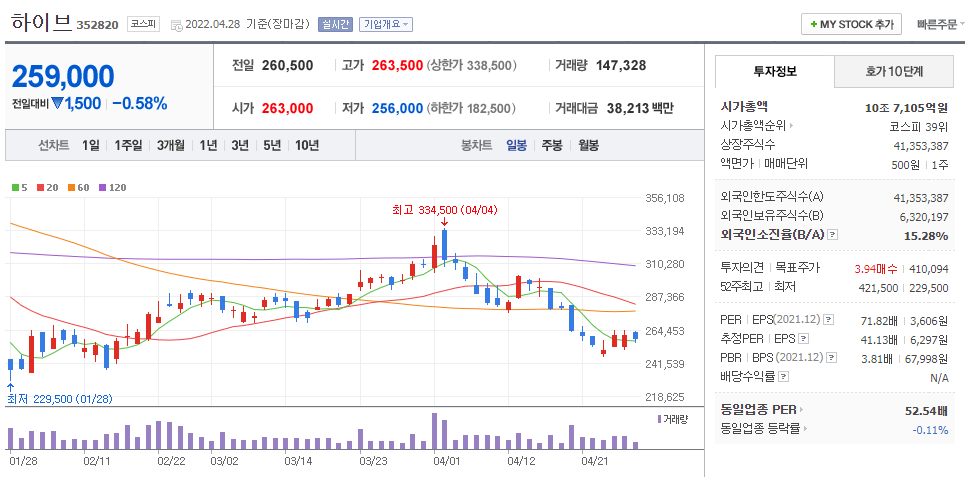Screen dimensions: 971x477
Task: Click the 04/01 date label on chart axis
Action: [446, 462]
